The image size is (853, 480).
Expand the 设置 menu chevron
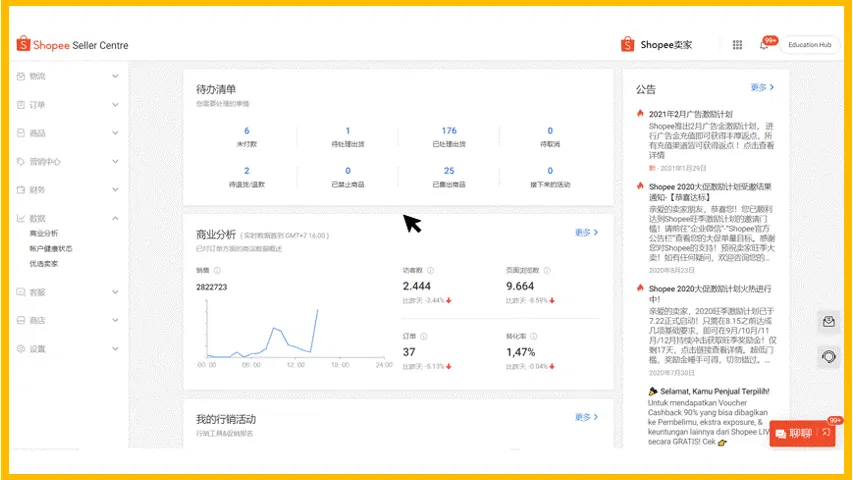(x=115, y=349)
